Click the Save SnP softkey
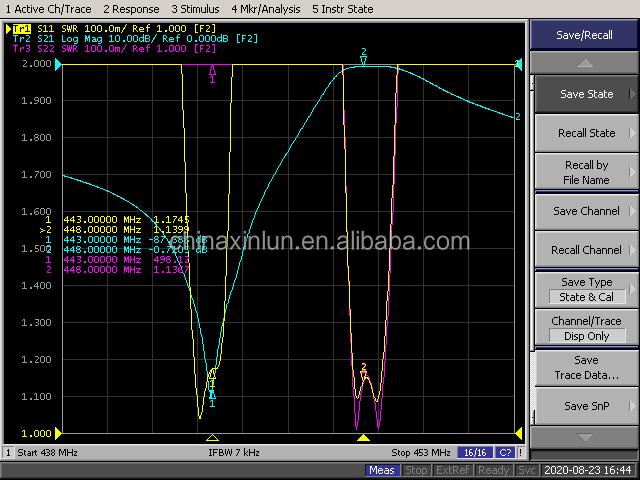Screen dimensions: 640x480 pos(586,406)
